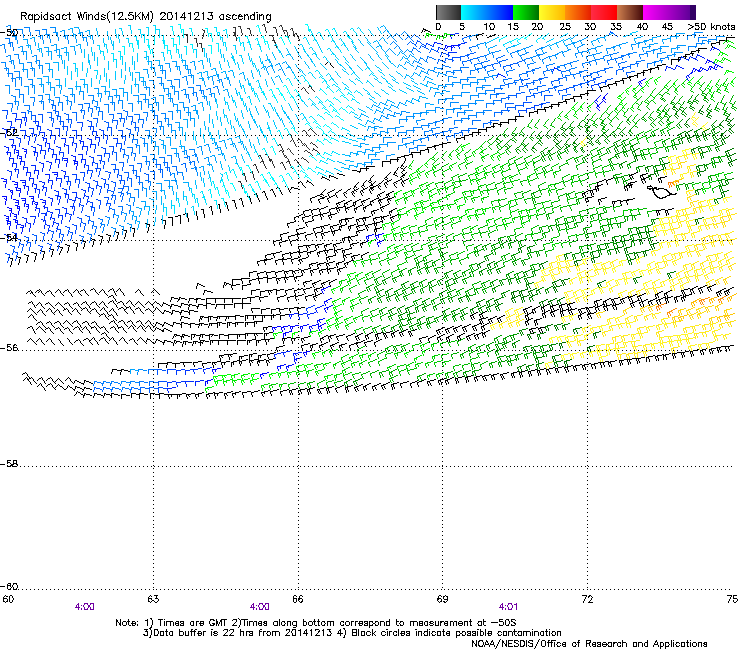The width and height of the screenshot is (740, 650).
Task: Click the '-56' latitude axis label
Action: 9,348
